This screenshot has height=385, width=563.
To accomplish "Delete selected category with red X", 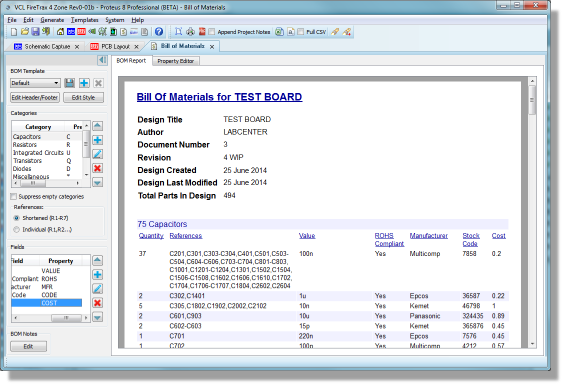I will pyautogui.click(x=97, y=168).
